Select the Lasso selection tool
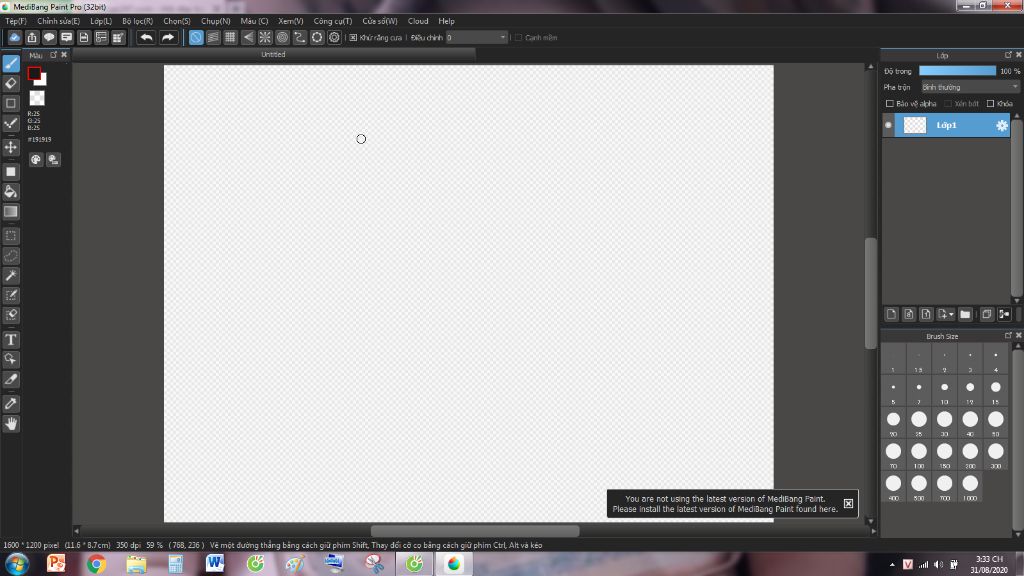The width and height of the screenshot is (1024, 576). point(11,256)
